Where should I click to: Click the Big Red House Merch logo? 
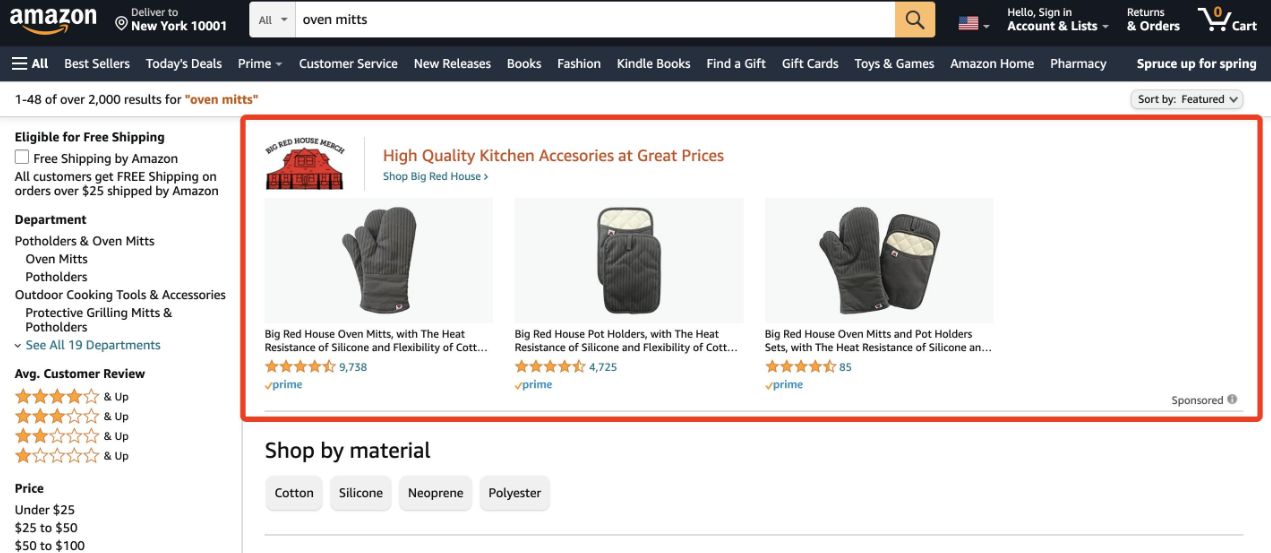pos(305,163)
